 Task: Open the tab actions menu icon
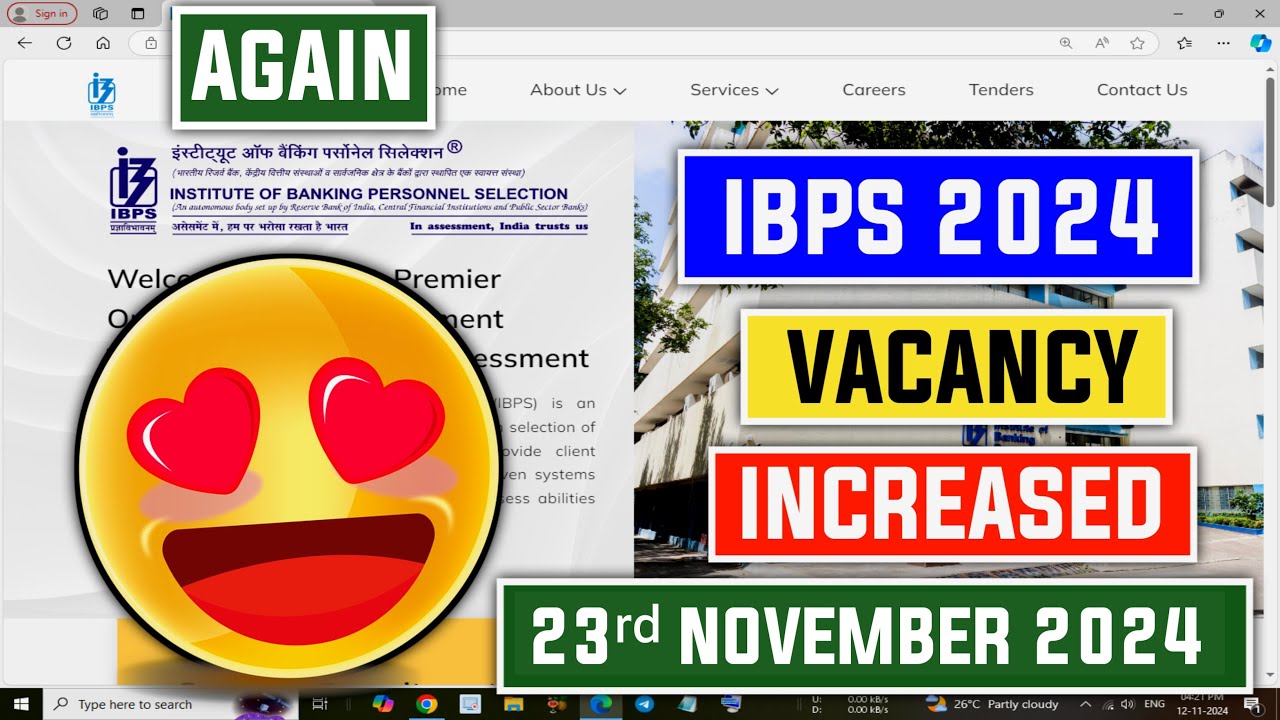(138, 14)
